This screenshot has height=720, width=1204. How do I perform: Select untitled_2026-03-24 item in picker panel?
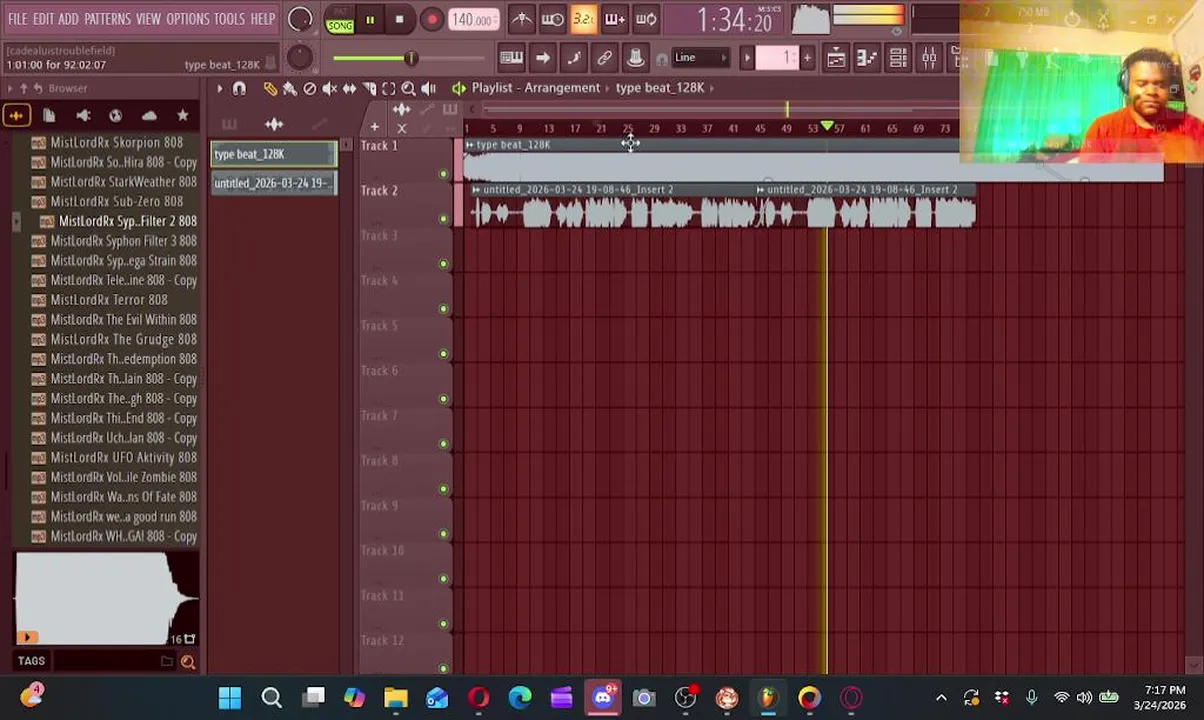pyautogui.click(x=274, y=183)
